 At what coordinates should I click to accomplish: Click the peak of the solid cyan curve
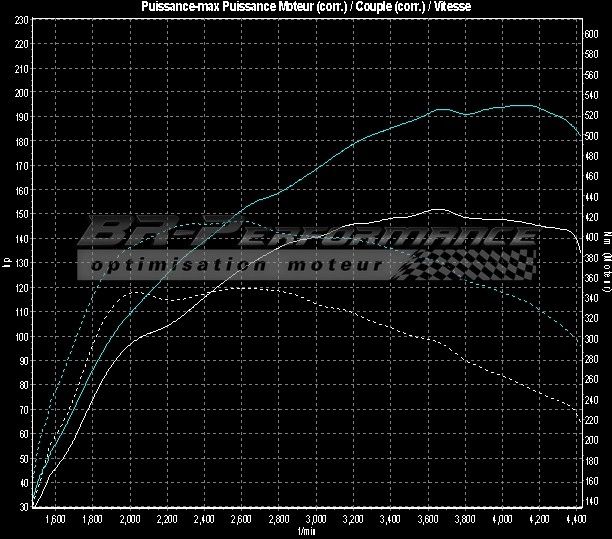click(x=520, y=105)
